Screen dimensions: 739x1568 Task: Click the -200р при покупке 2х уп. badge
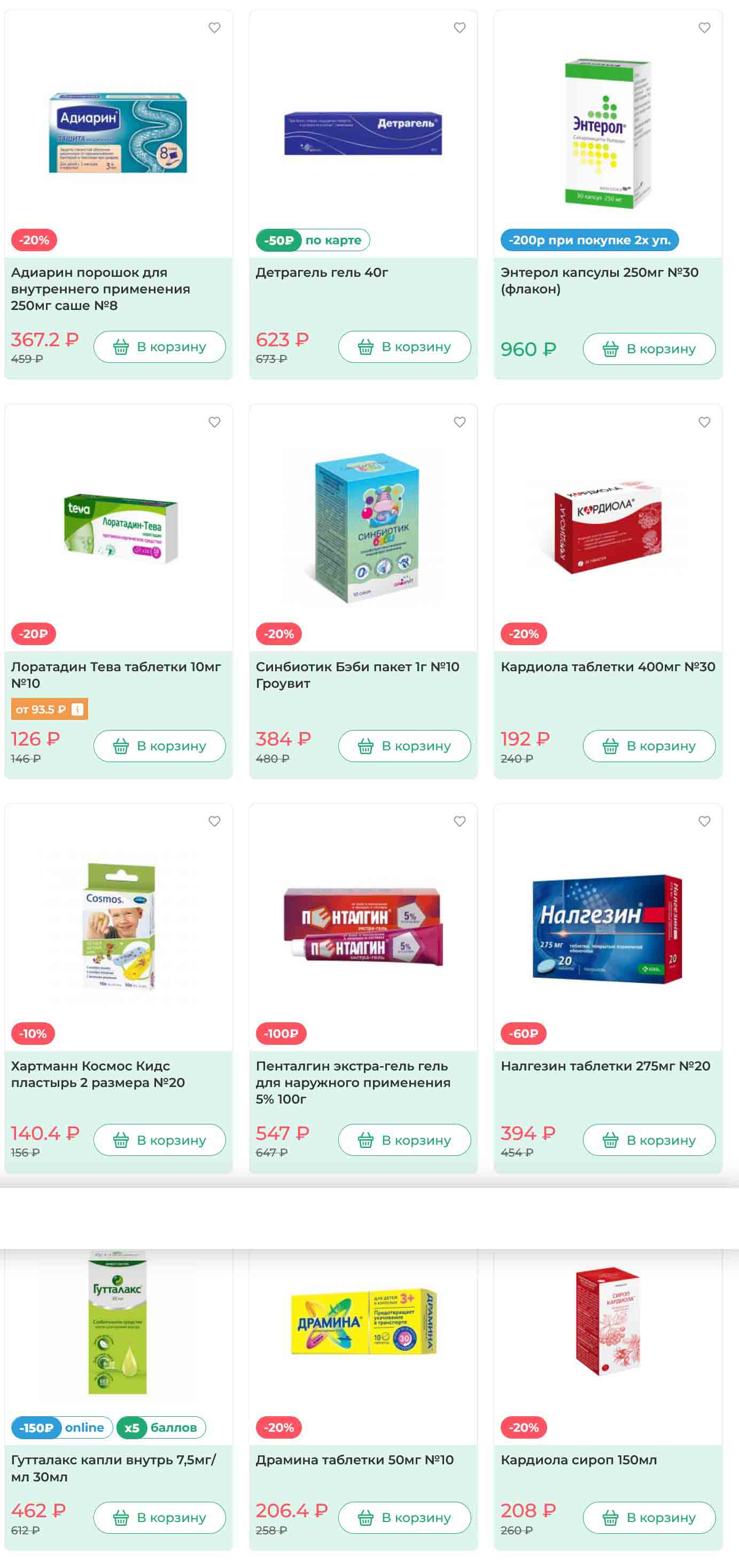(x=589, y=240)
